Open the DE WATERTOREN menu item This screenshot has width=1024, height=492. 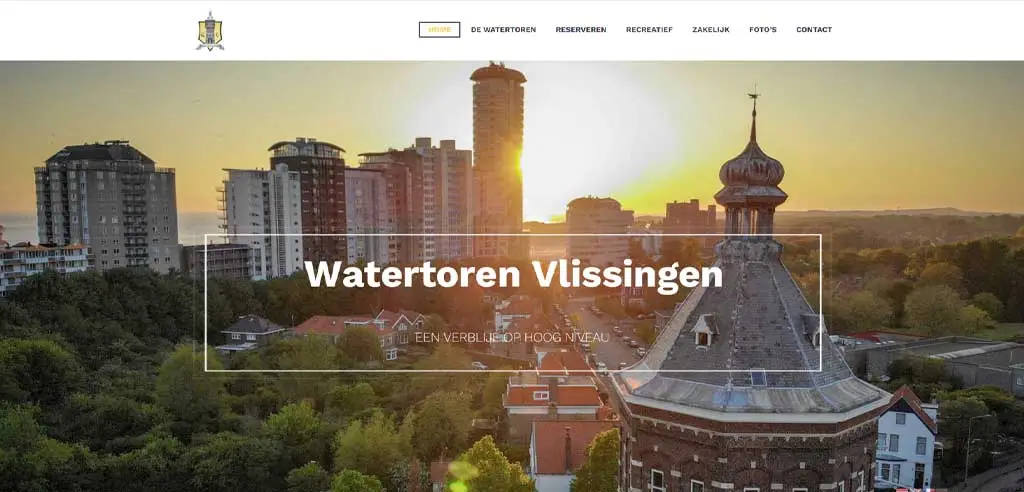(x=504, y=30)
